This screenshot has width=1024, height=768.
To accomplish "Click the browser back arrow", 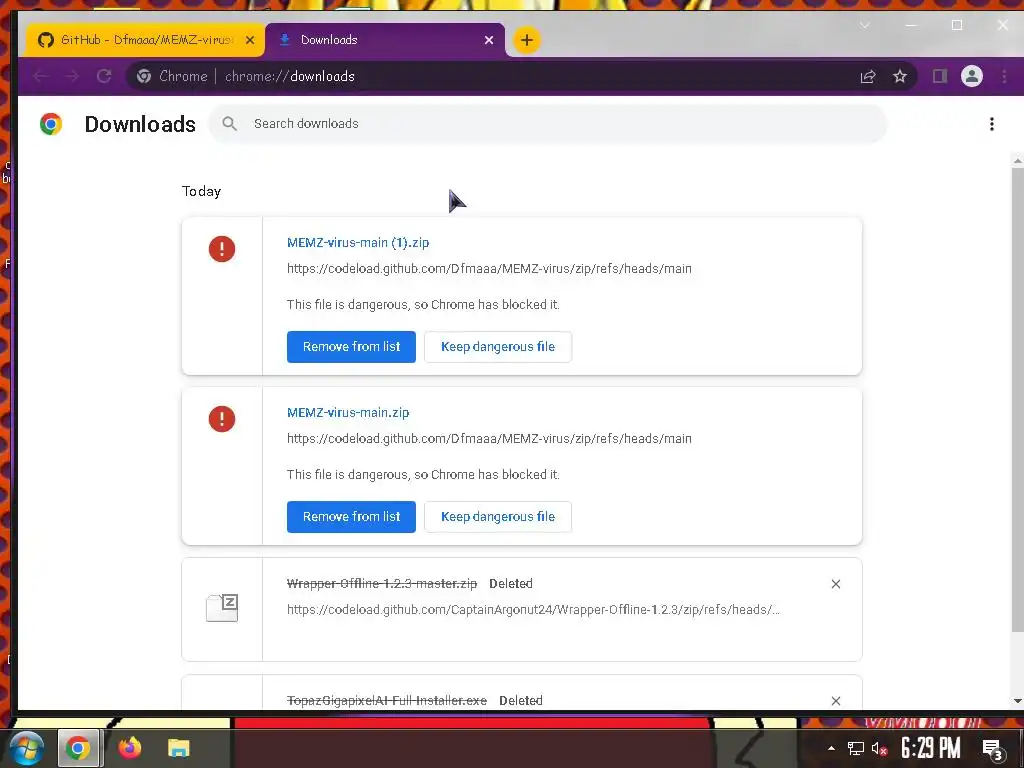I will click(40, 76).
